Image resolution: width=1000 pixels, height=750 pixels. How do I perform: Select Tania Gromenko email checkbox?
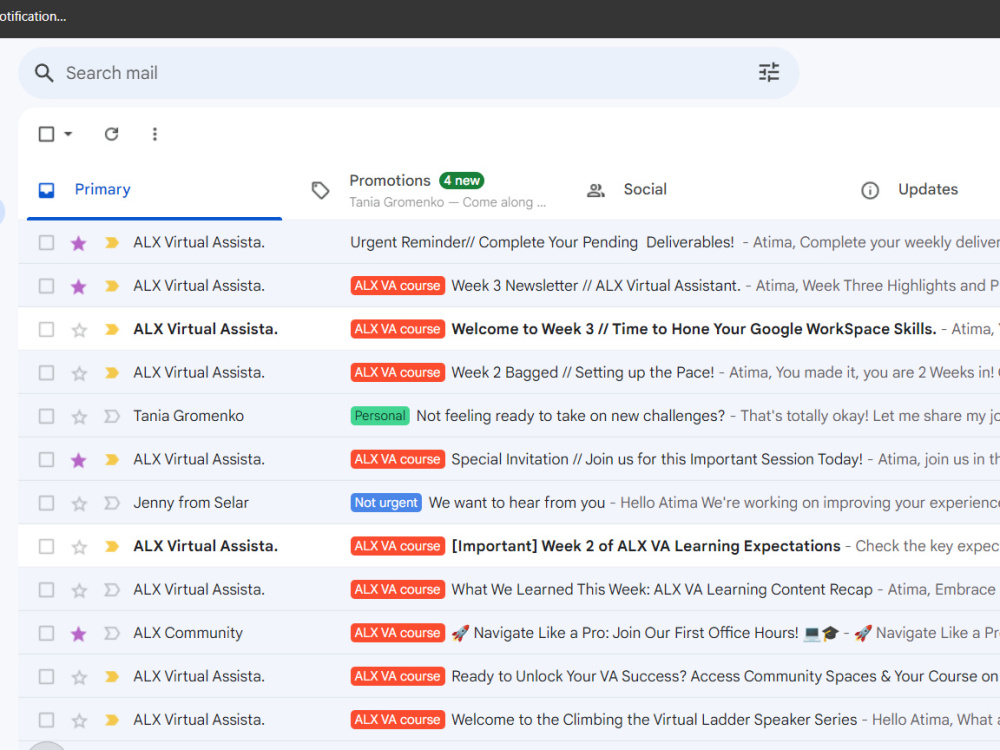pyautogui.click(x=46, y=416)
